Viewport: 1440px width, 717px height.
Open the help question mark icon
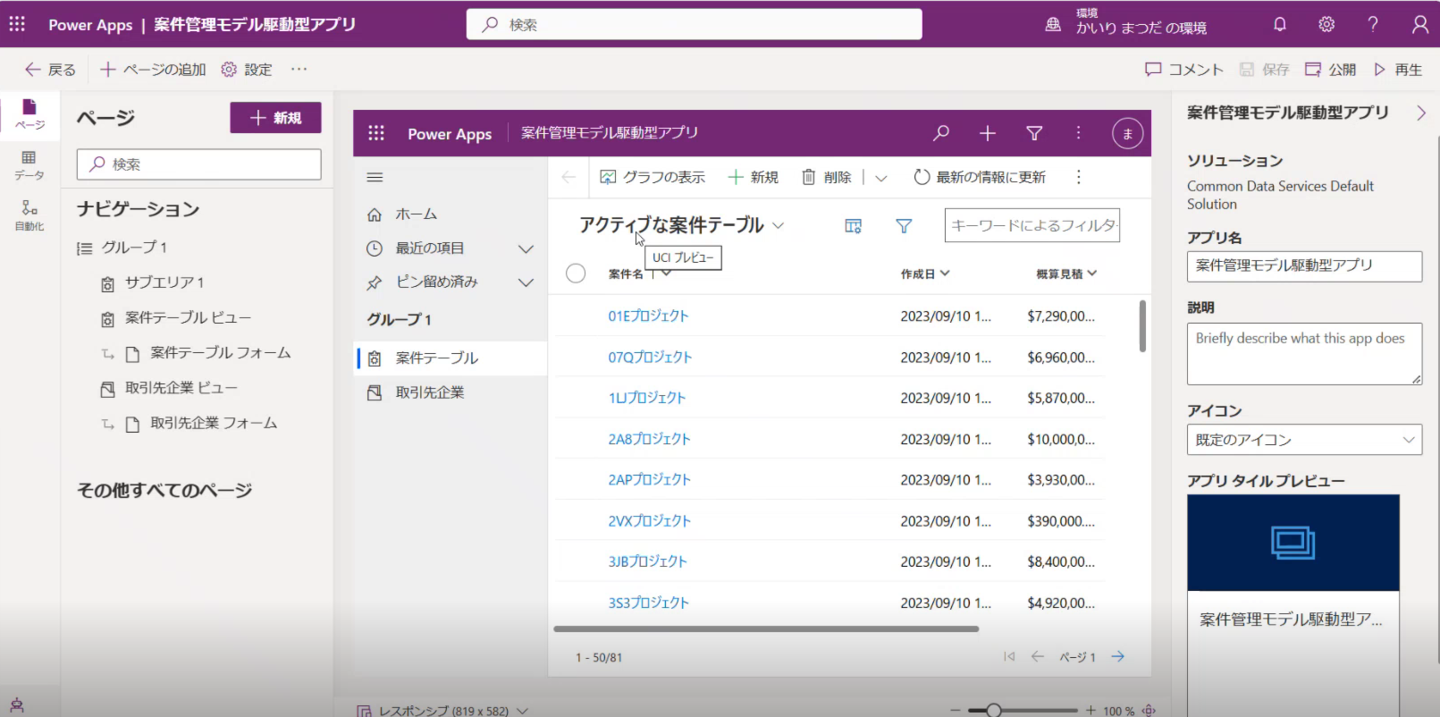[1373, 24]
